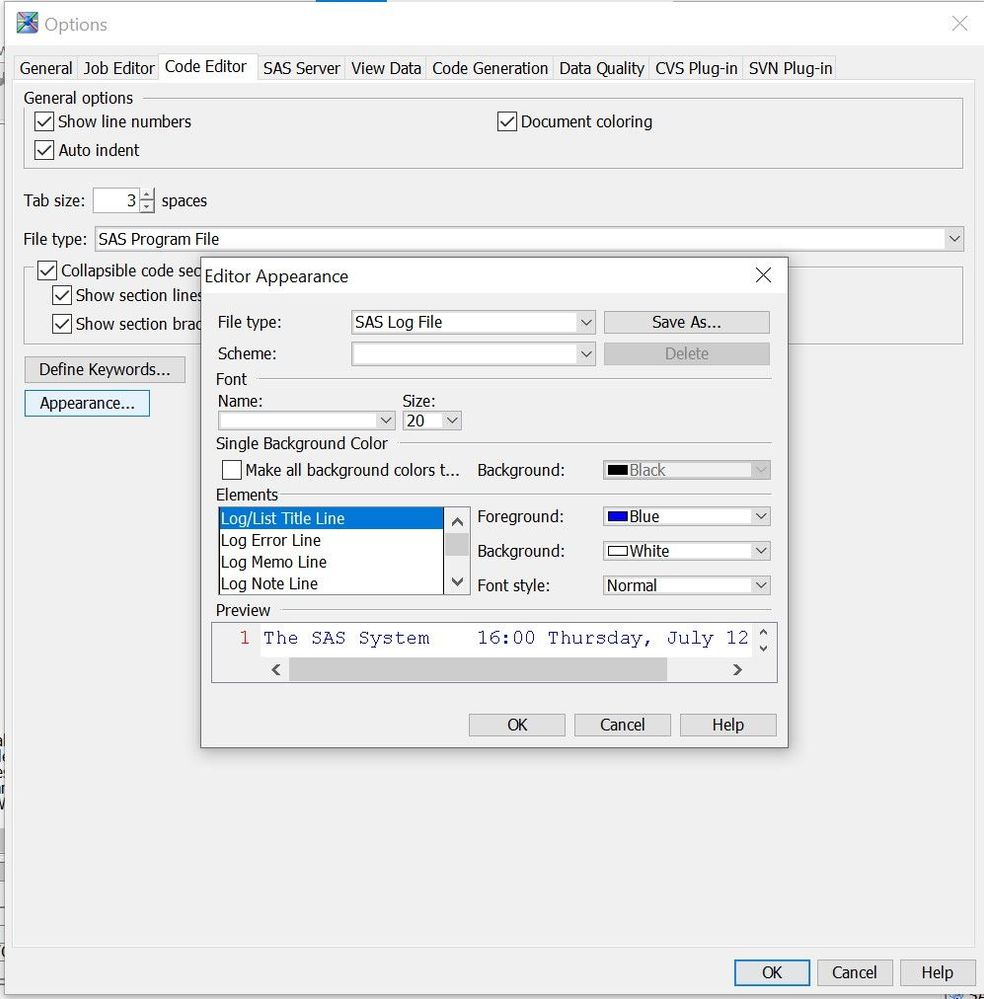This screenshot has height=999, width=984.
Task: Switch to the SVN Plug-in tab
Action: (790, 68)
